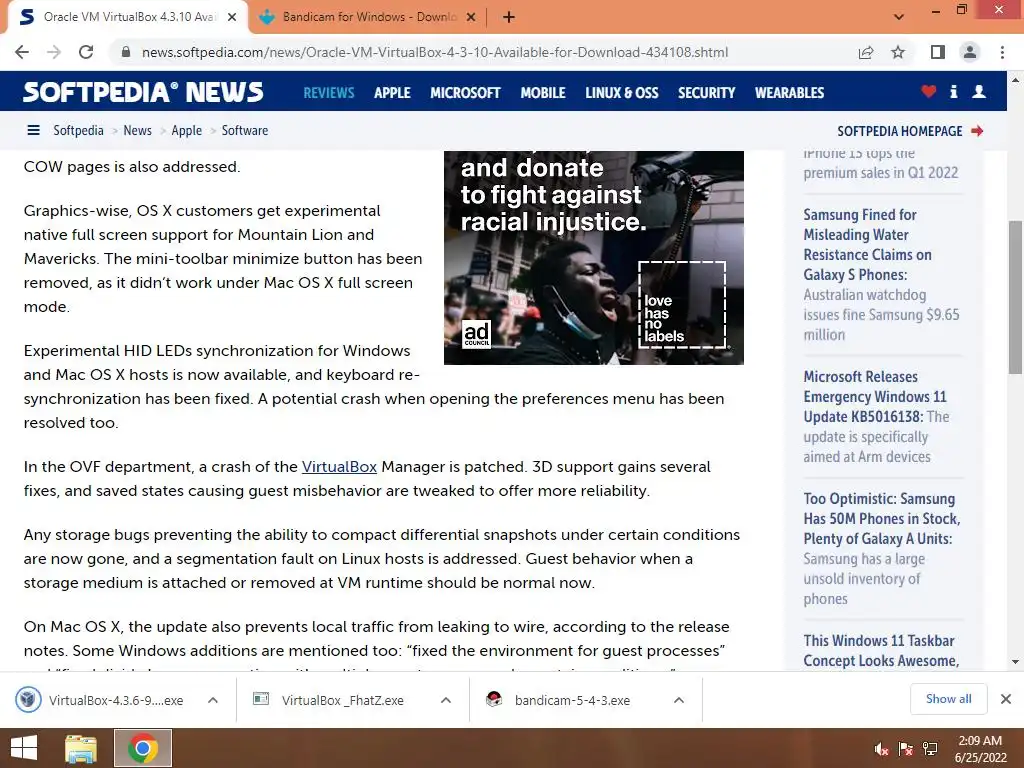Click the Chrome icon in the taskbar

point(143,748)
